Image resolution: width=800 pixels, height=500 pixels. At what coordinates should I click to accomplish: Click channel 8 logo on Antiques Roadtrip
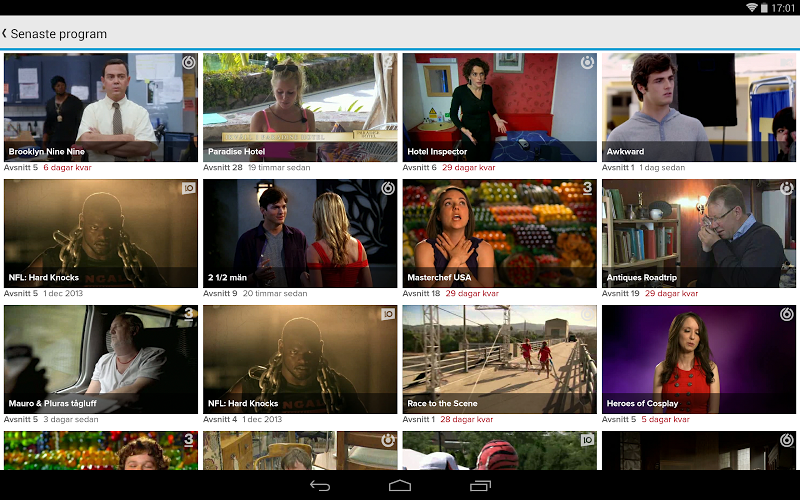click(787, 188)
